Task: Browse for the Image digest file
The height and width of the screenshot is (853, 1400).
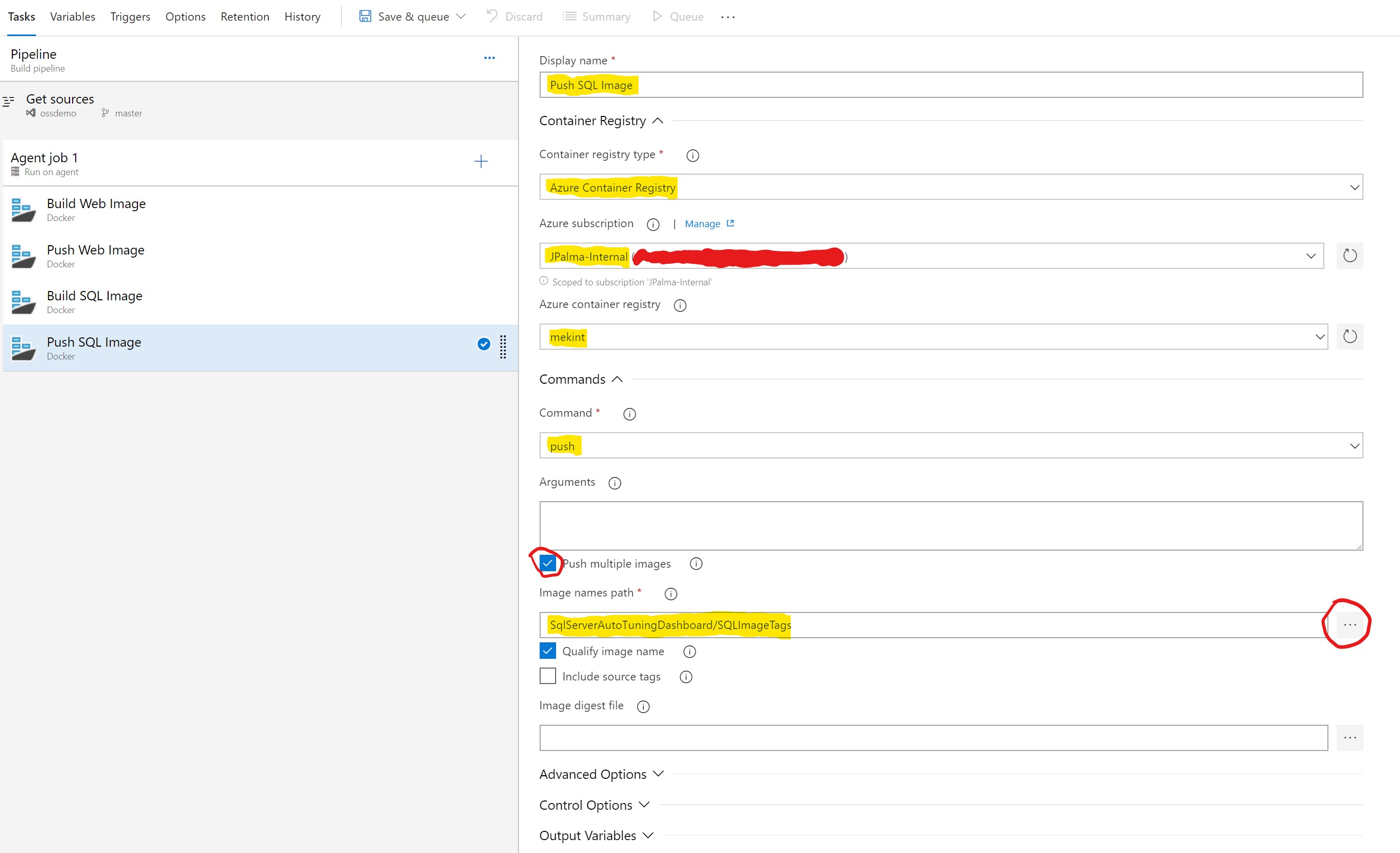Action: [x=1350, y=738]
